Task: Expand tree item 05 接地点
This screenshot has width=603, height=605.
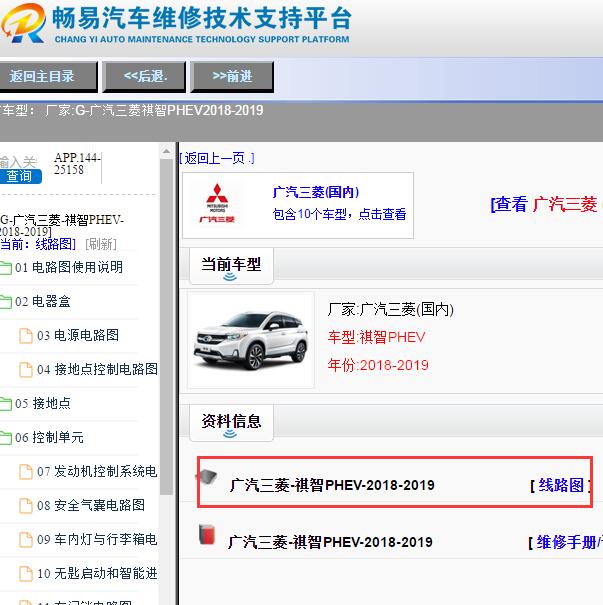Action: coord(43,404)
